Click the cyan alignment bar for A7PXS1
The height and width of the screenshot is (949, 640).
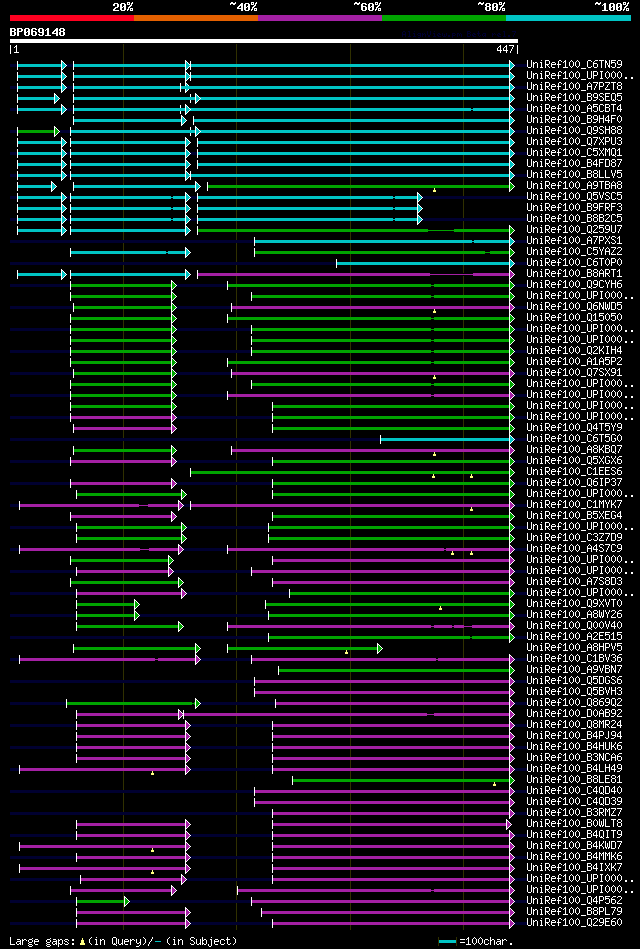click(x=383, y=241)
